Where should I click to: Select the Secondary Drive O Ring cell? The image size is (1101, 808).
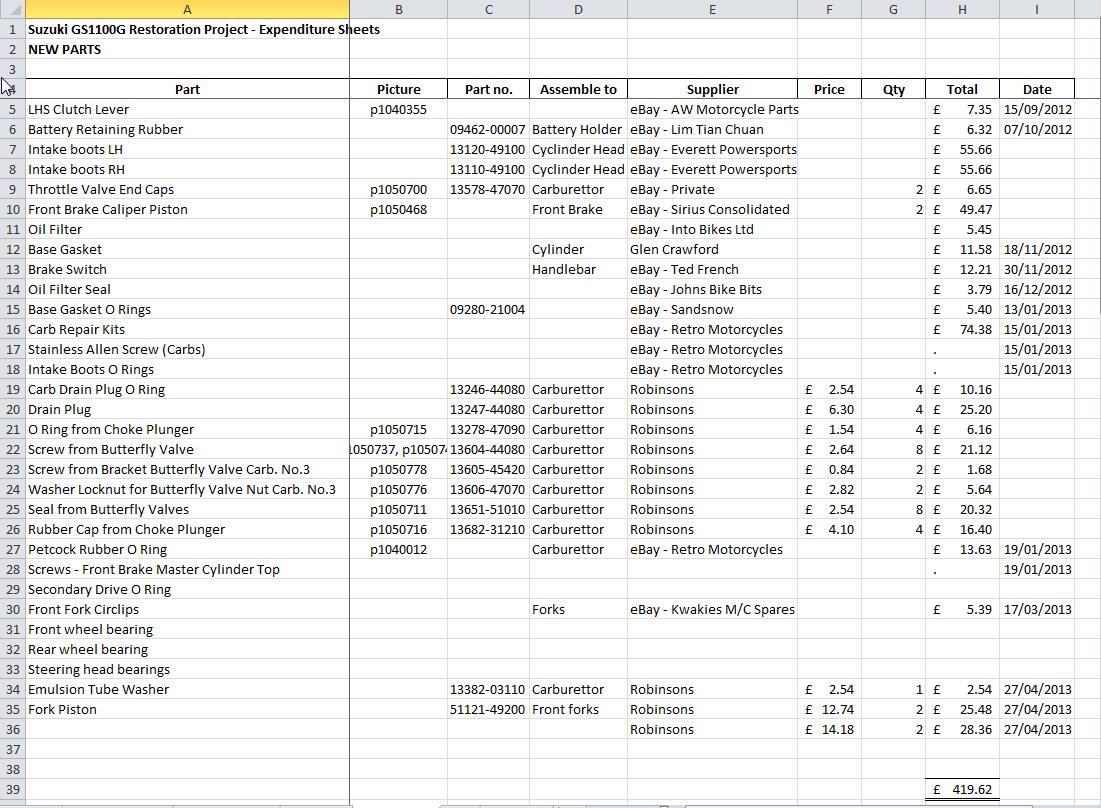187,590
